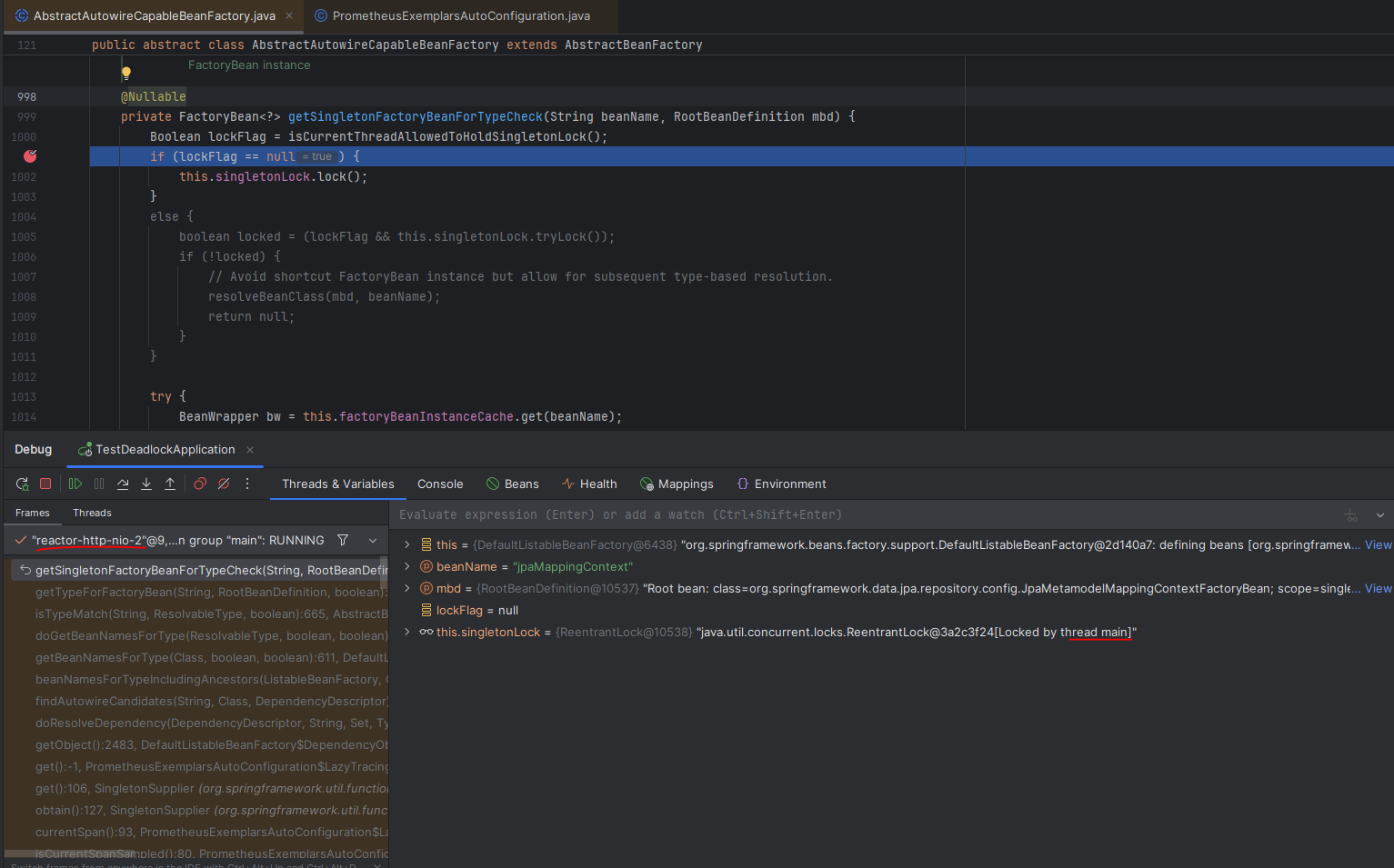
Task: Close the TestDeadlockApplication debug tab
Action: 250,450
